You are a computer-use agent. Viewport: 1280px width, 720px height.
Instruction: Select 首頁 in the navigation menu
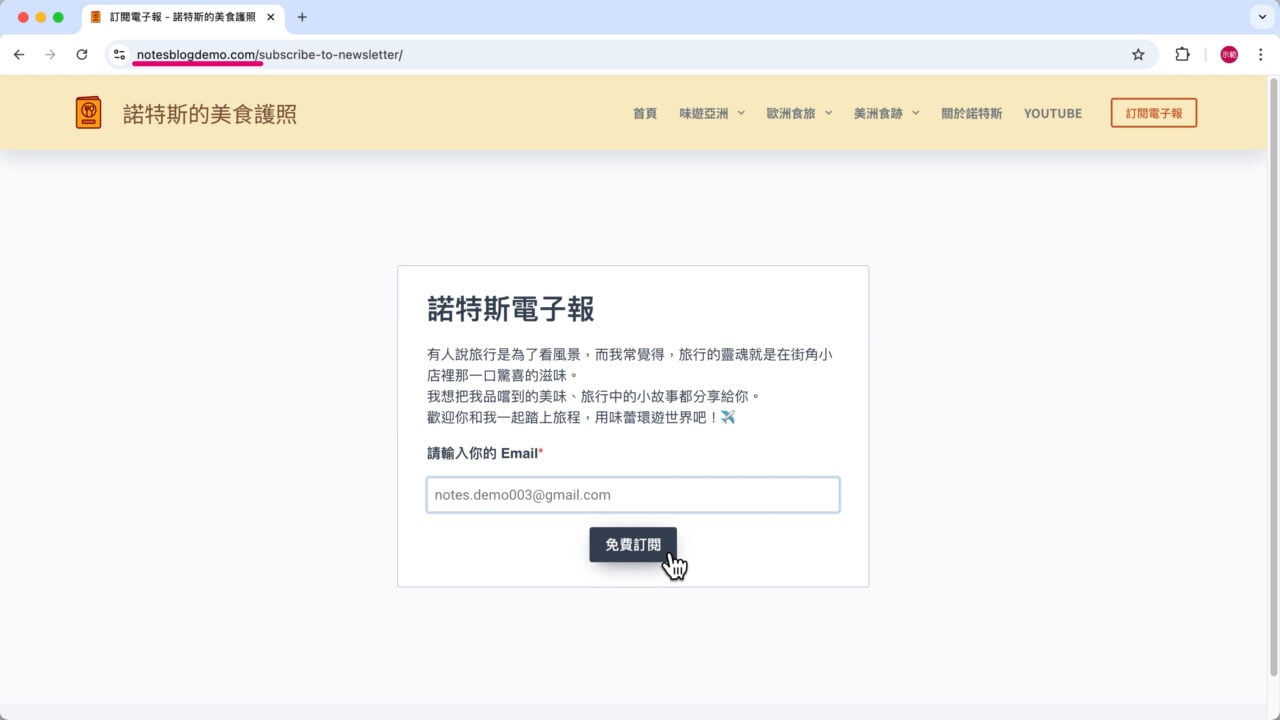click(644, 113)
